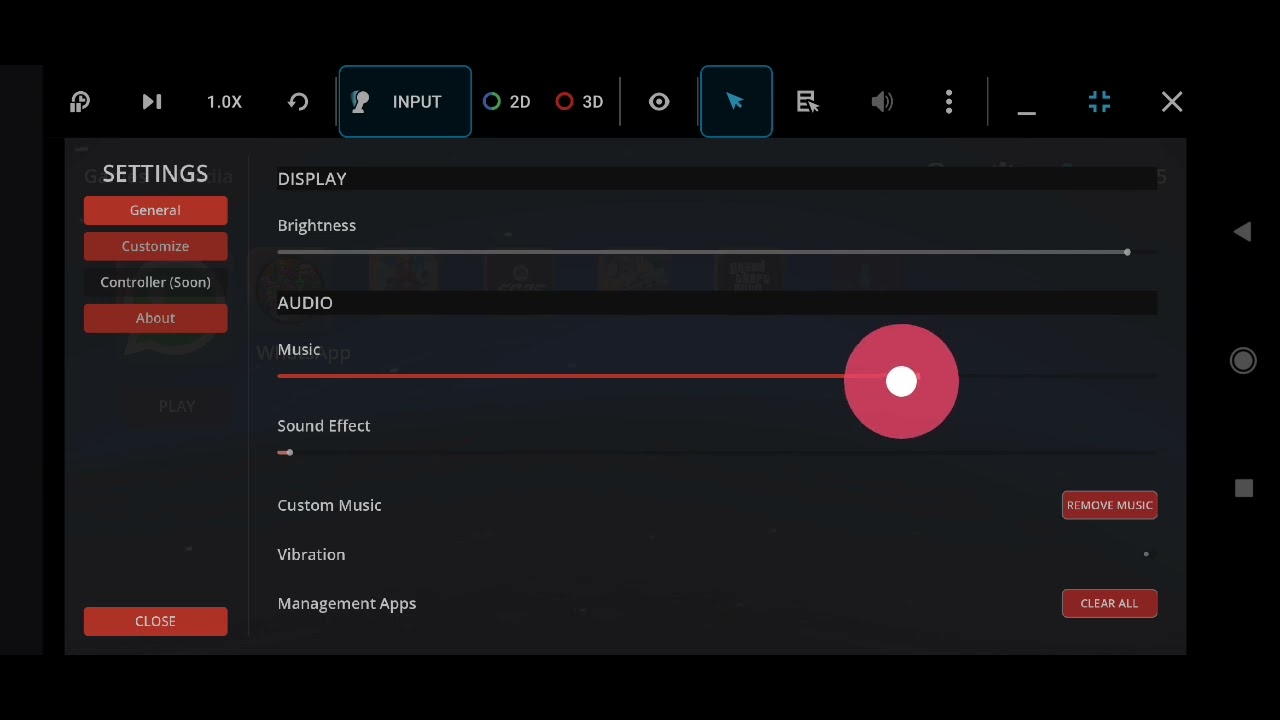Click the CLEAR ALL button
This screenshot has width=1280, height=720.
(x=1109, y=603)
